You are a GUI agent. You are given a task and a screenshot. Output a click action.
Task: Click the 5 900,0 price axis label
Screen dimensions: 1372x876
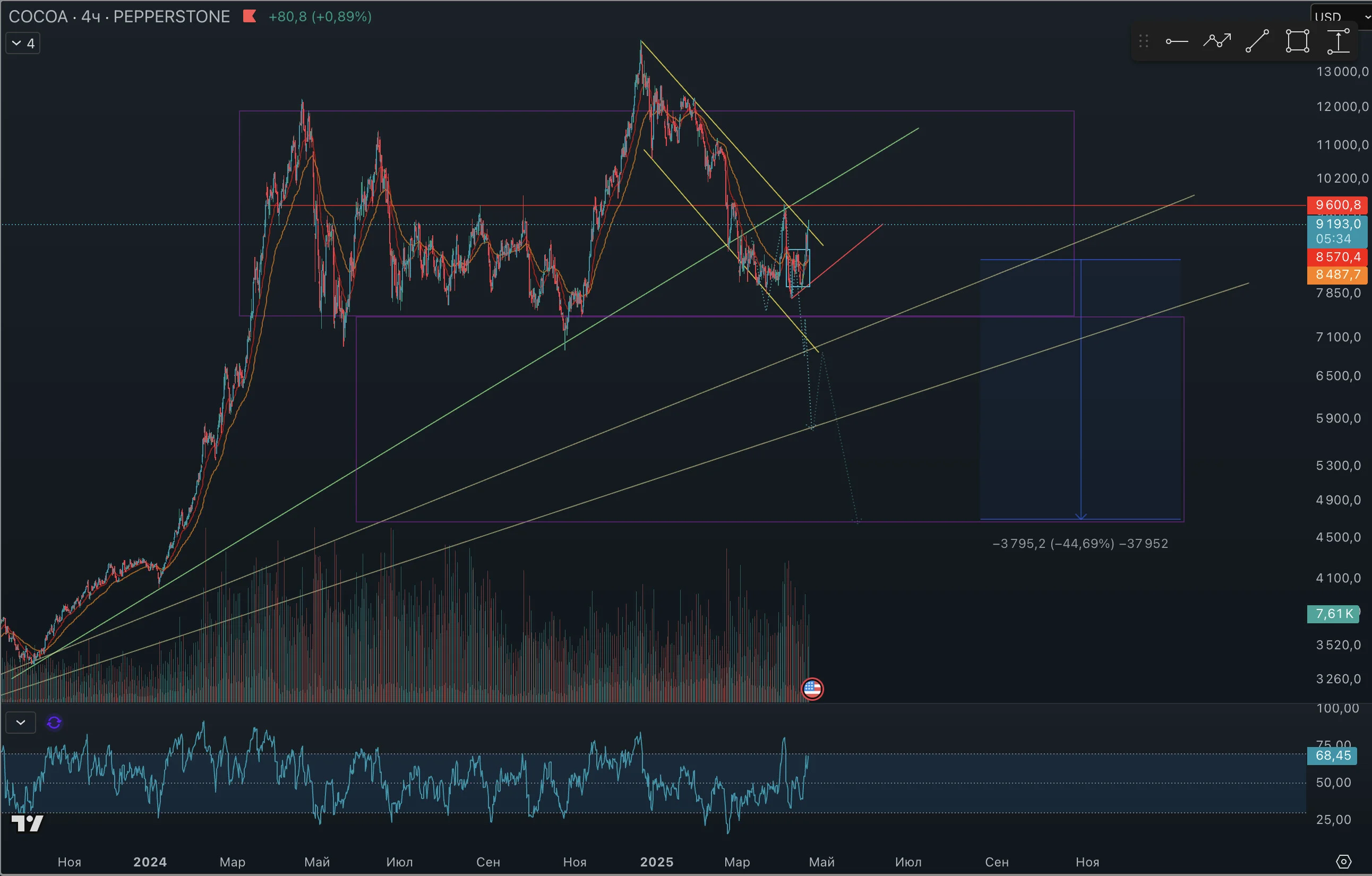[1338, 418]
